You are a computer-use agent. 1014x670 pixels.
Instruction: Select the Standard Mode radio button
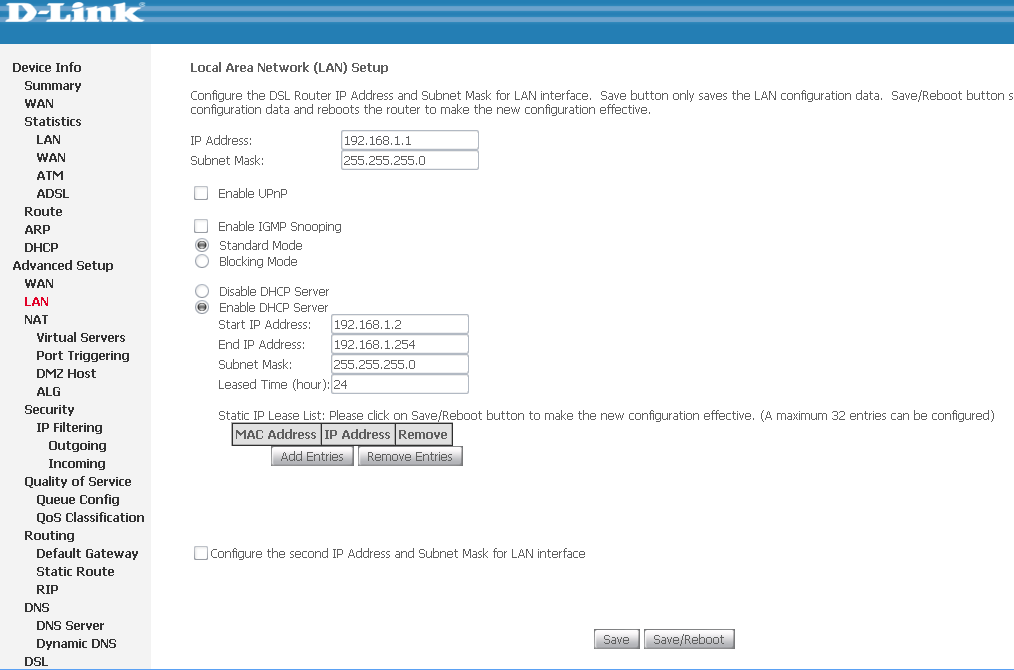click(202, 245)
